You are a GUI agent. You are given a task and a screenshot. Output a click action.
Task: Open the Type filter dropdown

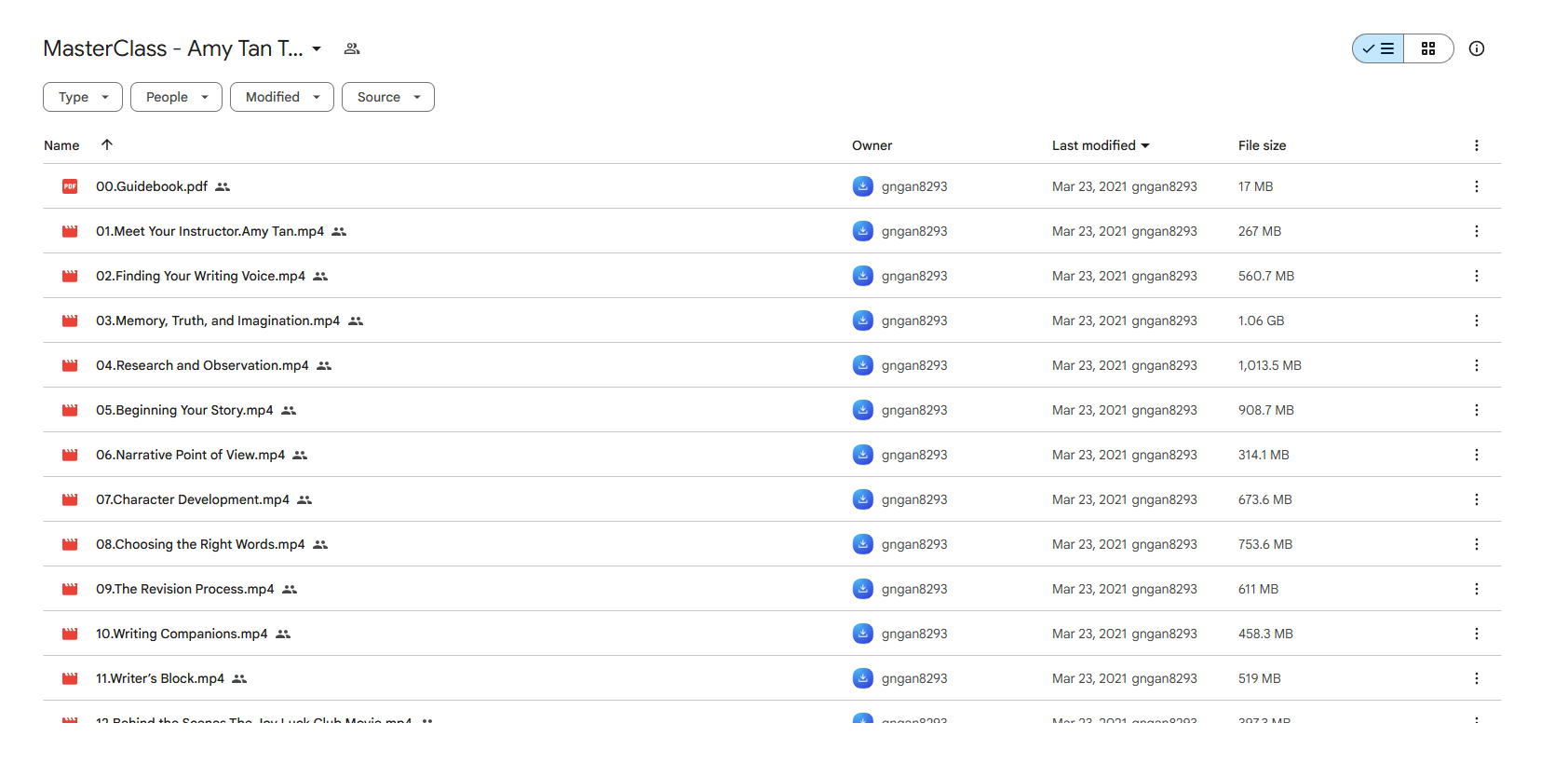(x=83, y=97)
